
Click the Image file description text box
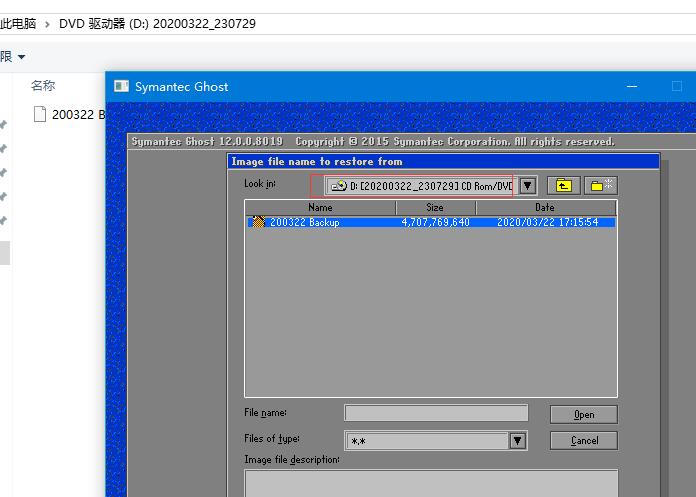tap(431, 483)
